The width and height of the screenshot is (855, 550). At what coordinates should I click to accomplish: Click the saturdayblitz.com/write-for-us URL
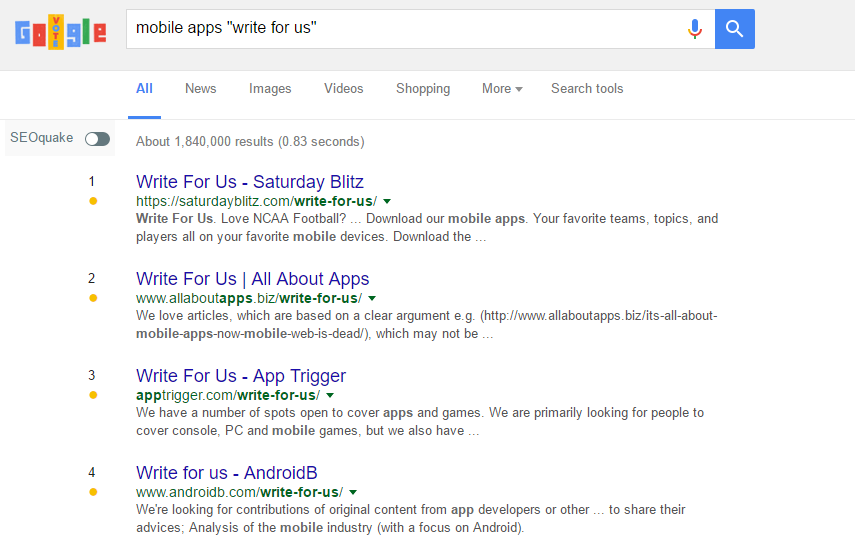(x=256, y=201)
